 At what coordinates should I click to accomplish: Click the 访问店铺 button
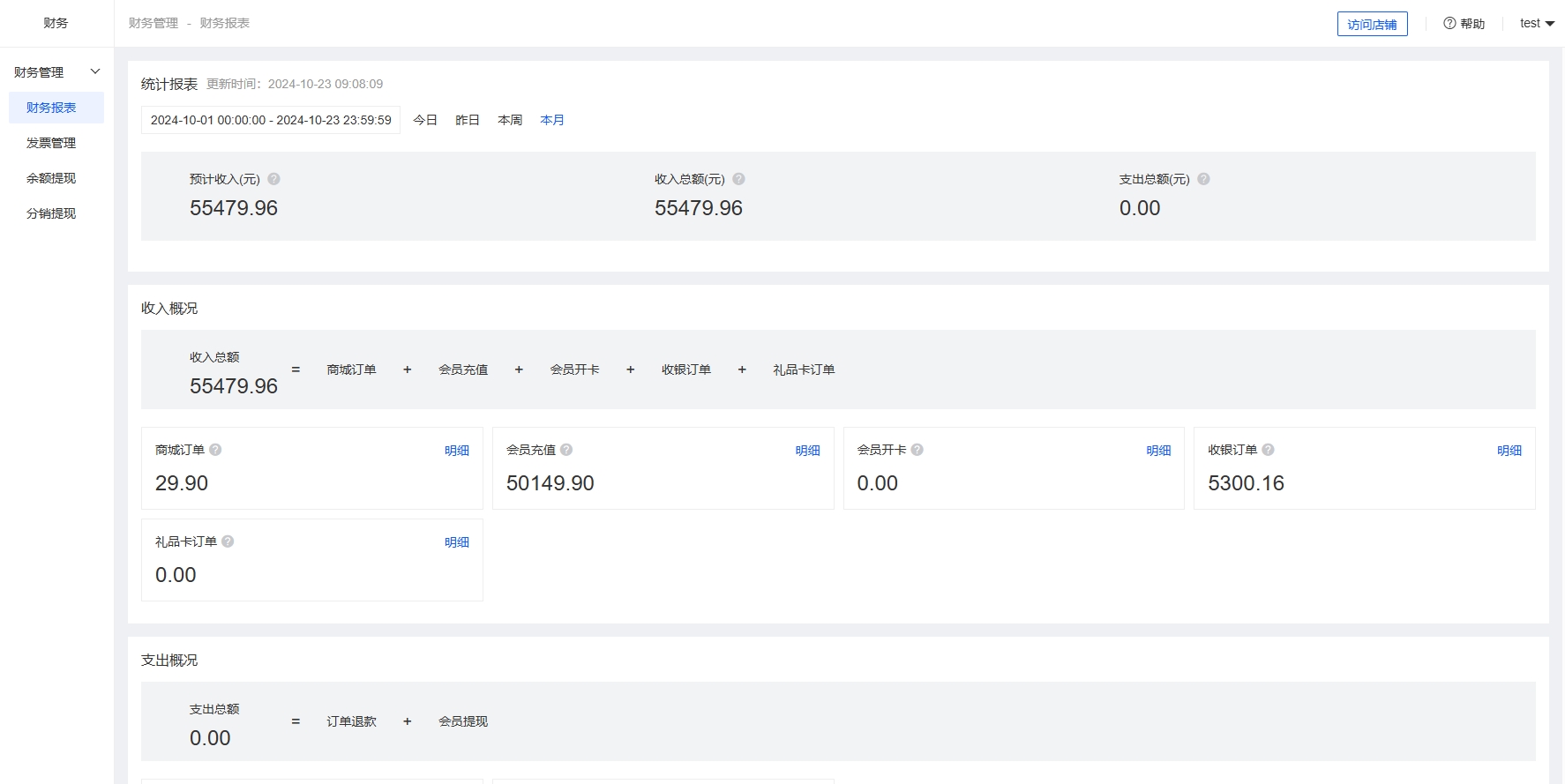pyautogui.click(x=1372, y=24)
